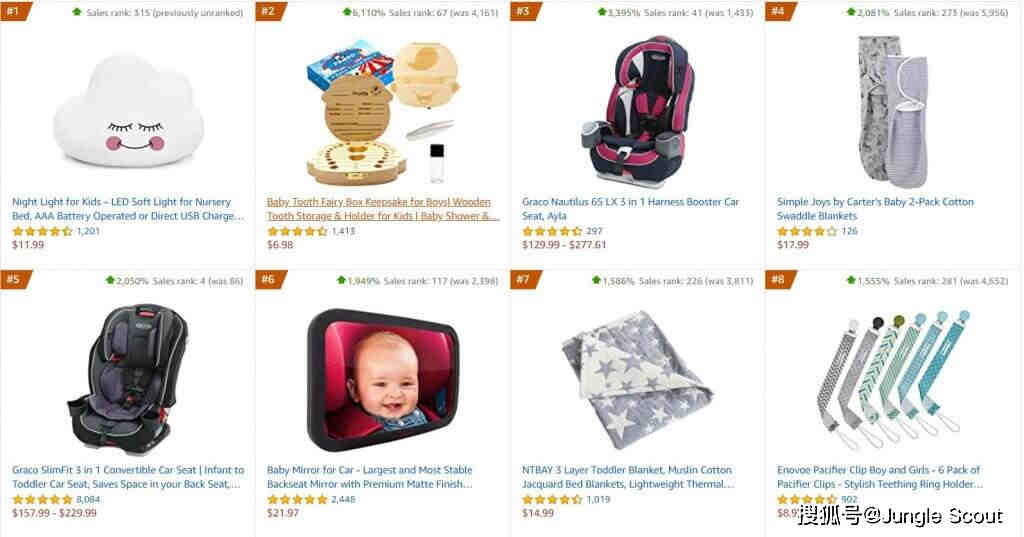Click Enovoe Pacifier Clip product title
The height and width of the screenshot is (537, 1024).
point(880,477)
